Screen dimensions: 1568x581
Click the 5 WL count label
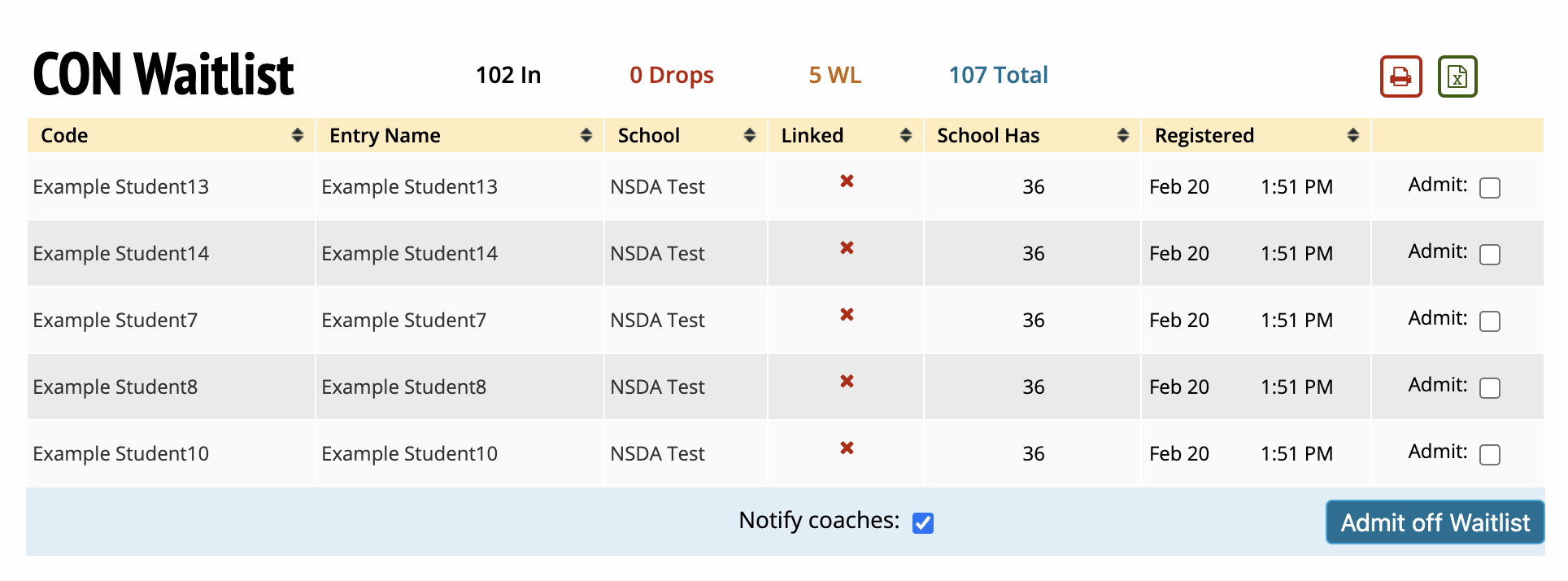pos(834,75)
